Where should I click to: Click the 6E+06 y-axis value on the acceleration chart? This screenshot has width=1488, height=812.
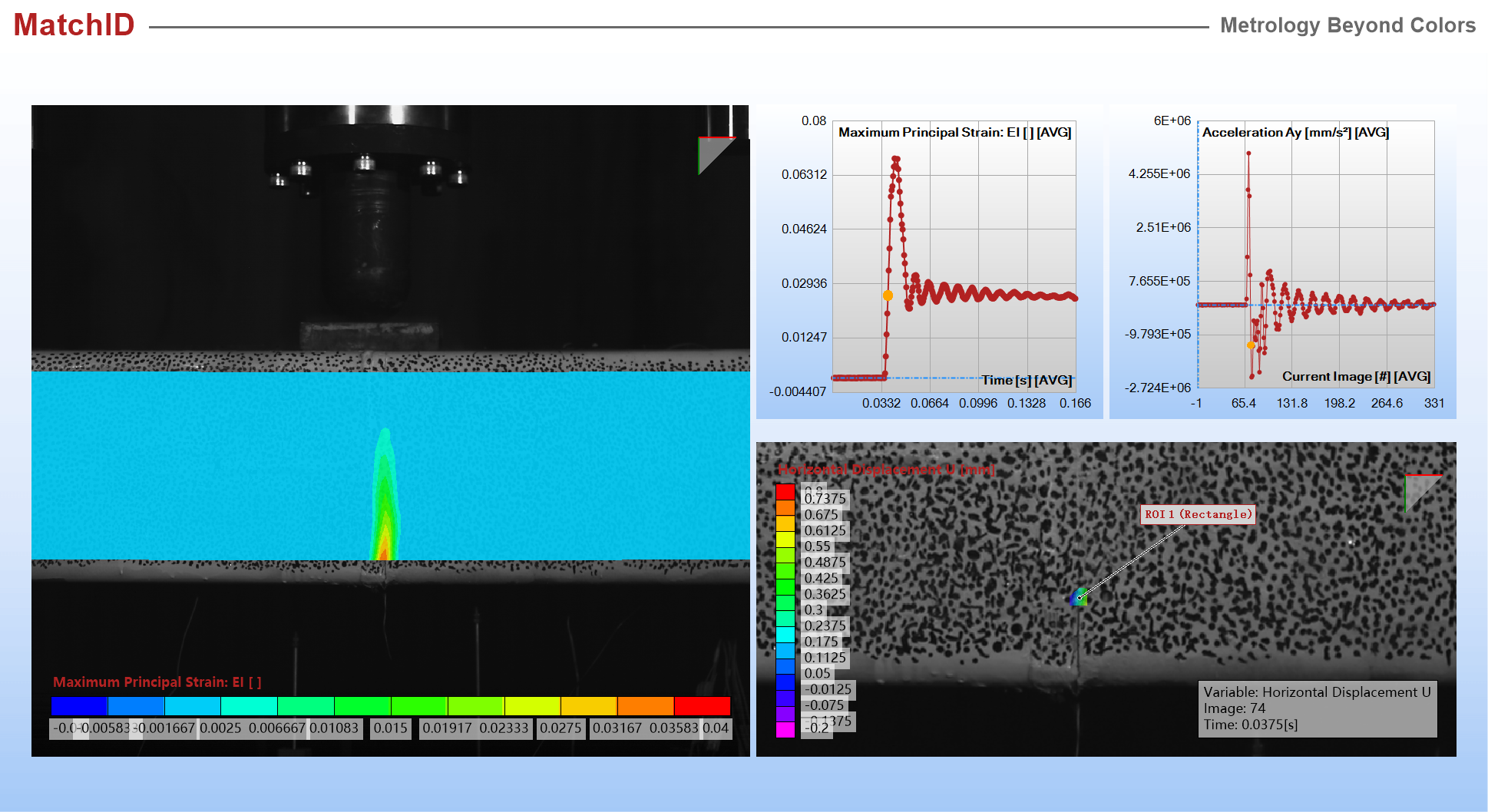(x=1172, y=120)
